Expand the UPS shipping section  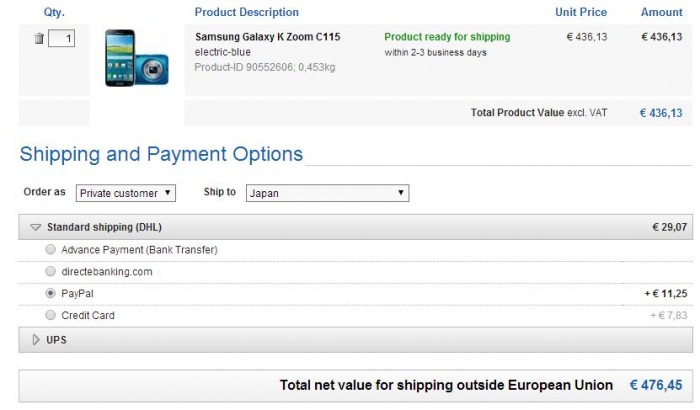click(36, 340)
